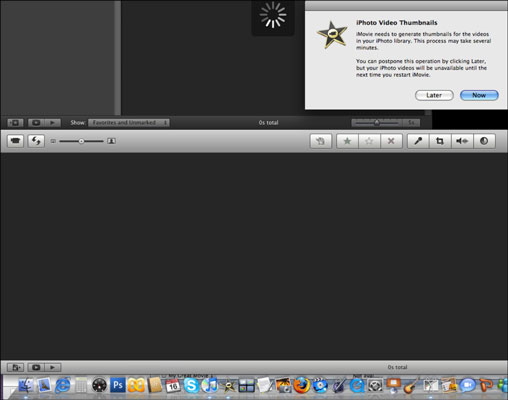Click the large thumbnail size icon
Viewport: 508px width, 400px height.
pyautogui.click(x=111, y=141)
